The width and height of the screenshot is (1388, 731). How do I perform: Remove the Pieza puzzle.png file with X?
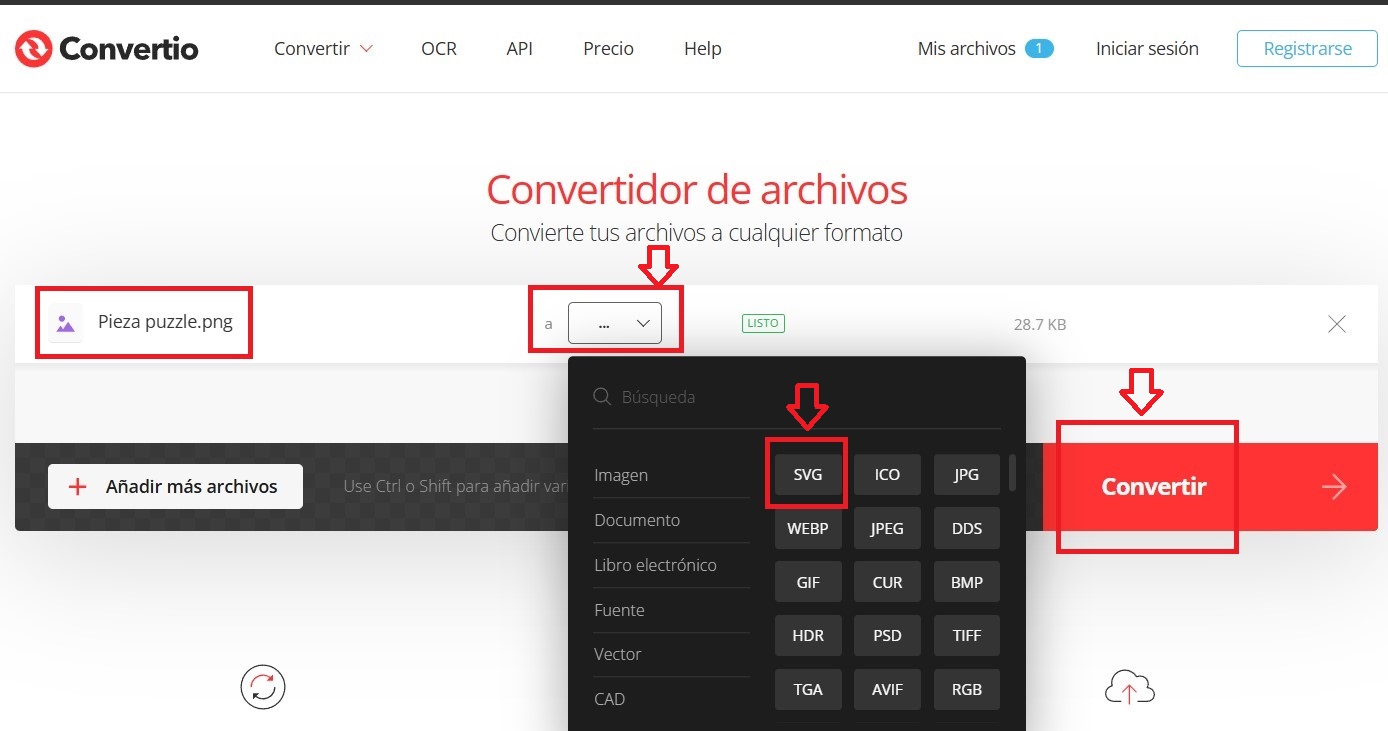click(x=1336, y=324)
